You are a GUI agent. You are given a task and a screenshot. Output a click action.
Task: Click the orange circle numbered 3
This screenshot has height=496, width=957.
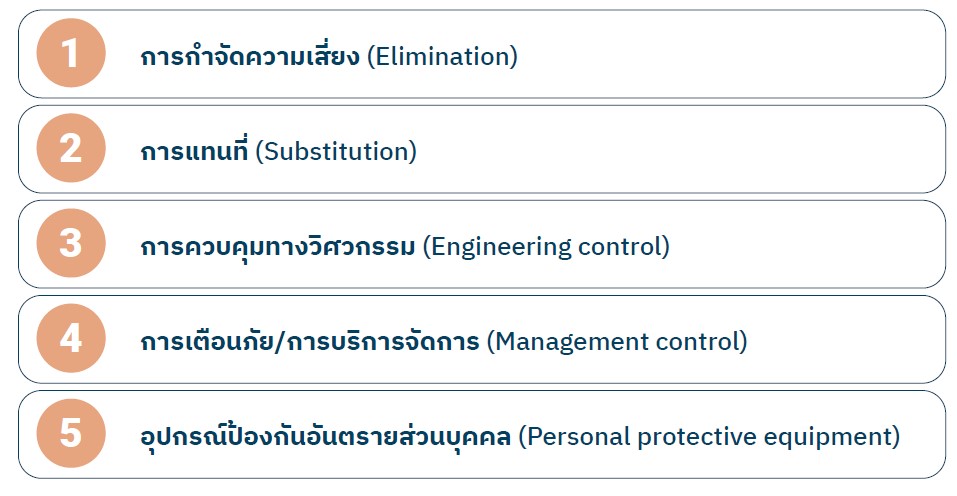(x=71, y=243)
